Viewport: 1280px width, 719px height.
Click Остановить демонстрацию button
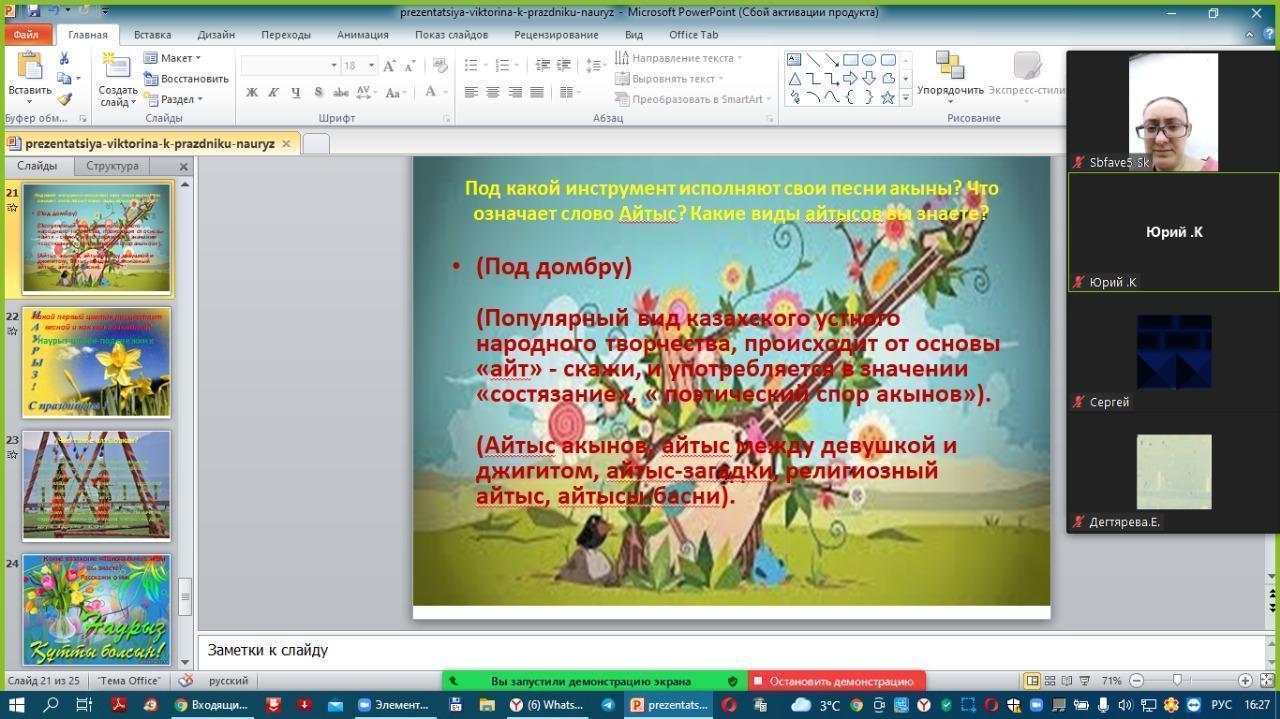836,681
